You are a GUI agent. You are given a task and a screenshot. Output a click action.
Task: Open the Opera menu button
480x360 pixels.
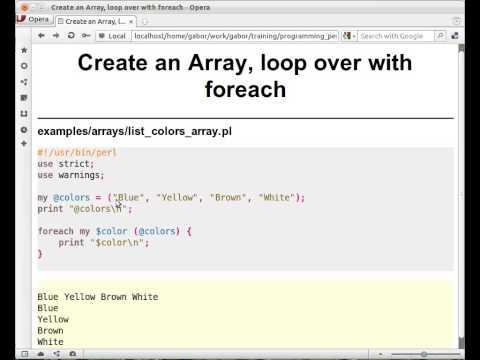[x=34, y=20]
